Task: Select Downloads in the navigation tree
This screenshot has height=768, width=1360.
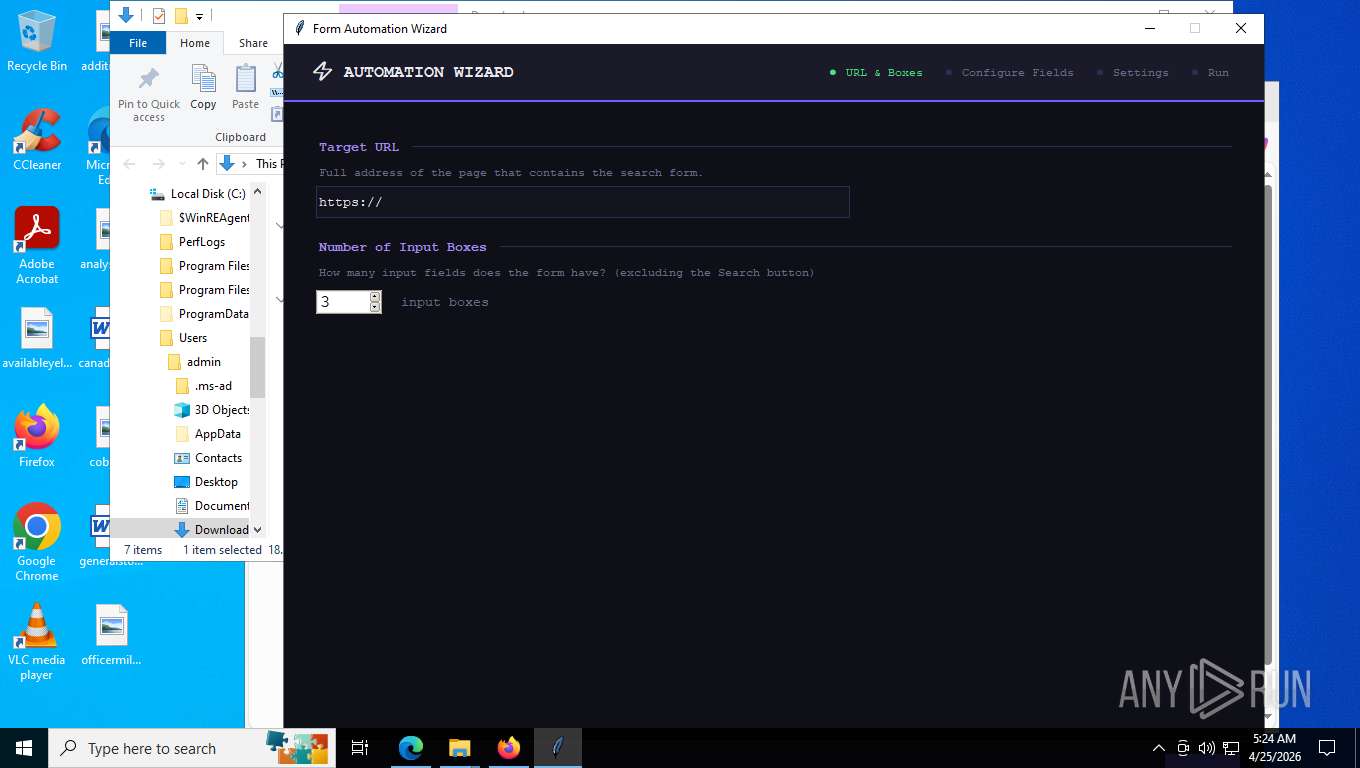Action: tap(211, 530)
